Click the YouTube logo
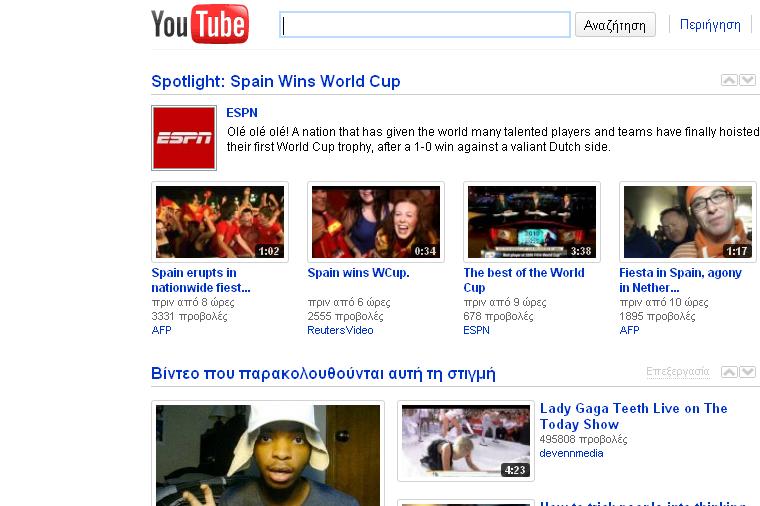The width and height of the screenshot is (760, 506). (200, 24)
